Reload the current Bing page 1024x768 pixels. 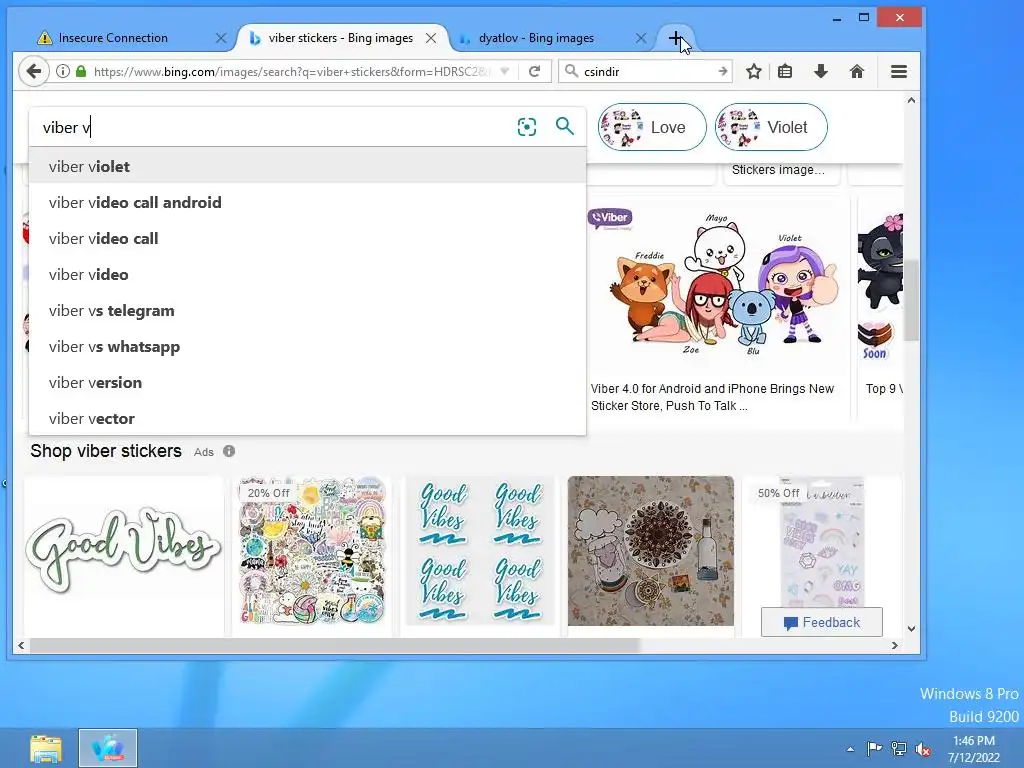point(534,71)
